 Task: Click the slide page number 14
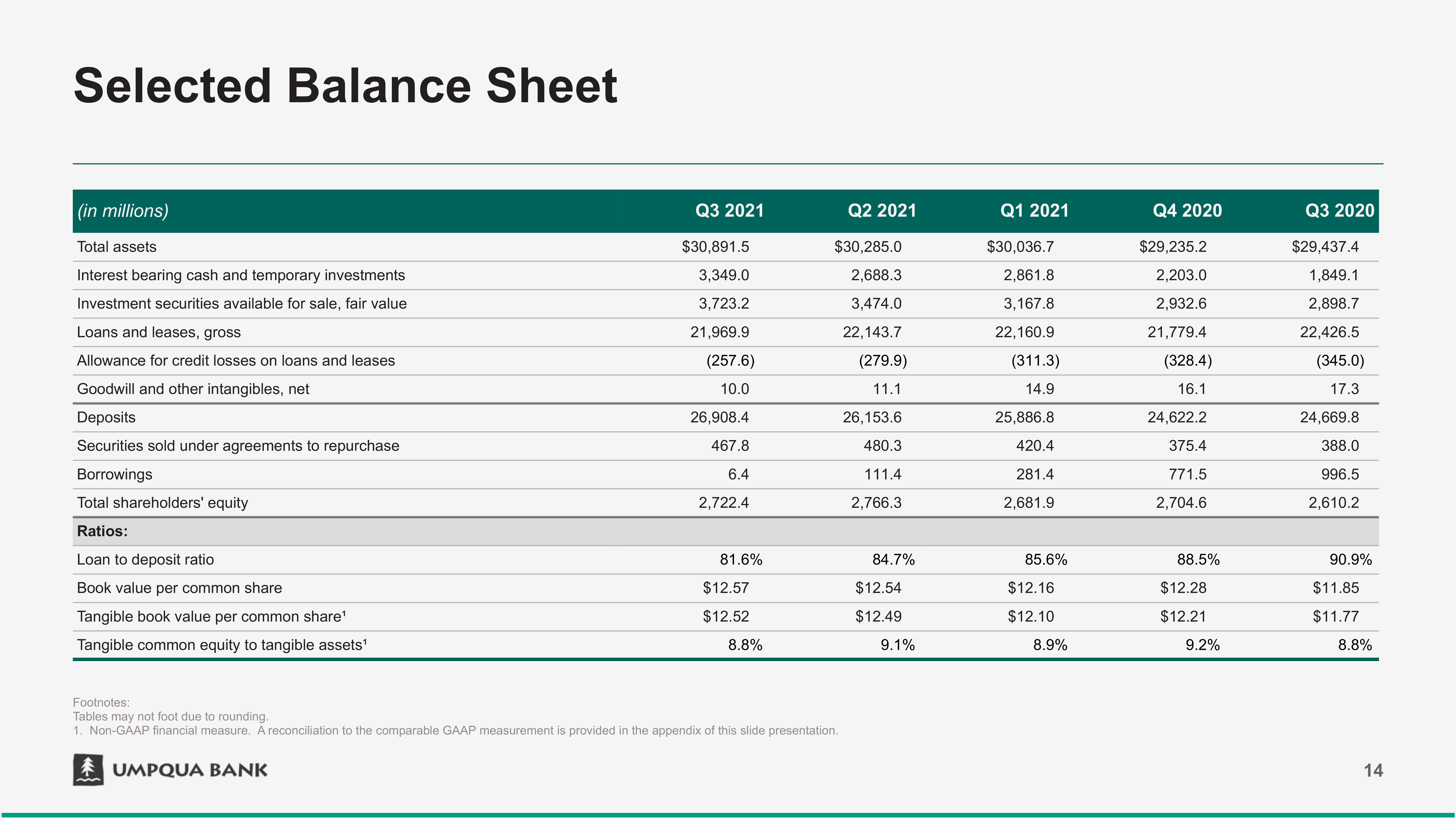coord(1373,770)
